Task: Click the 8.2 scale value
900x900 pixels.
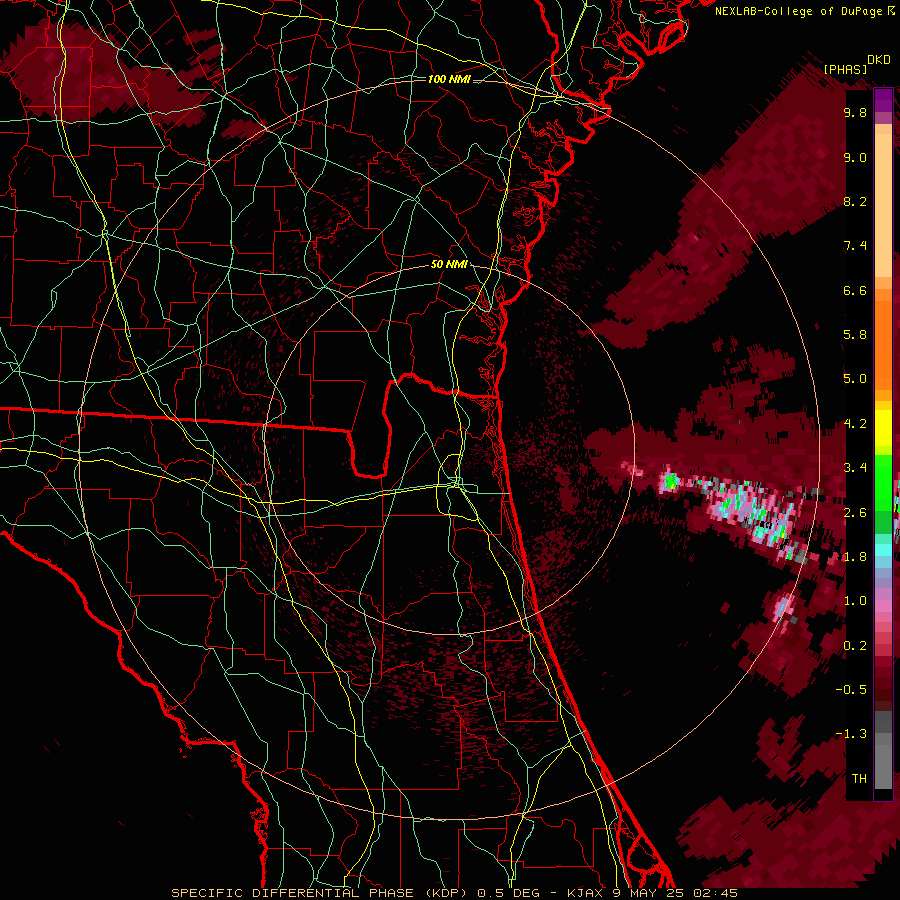Action: [x=855, y=201]
